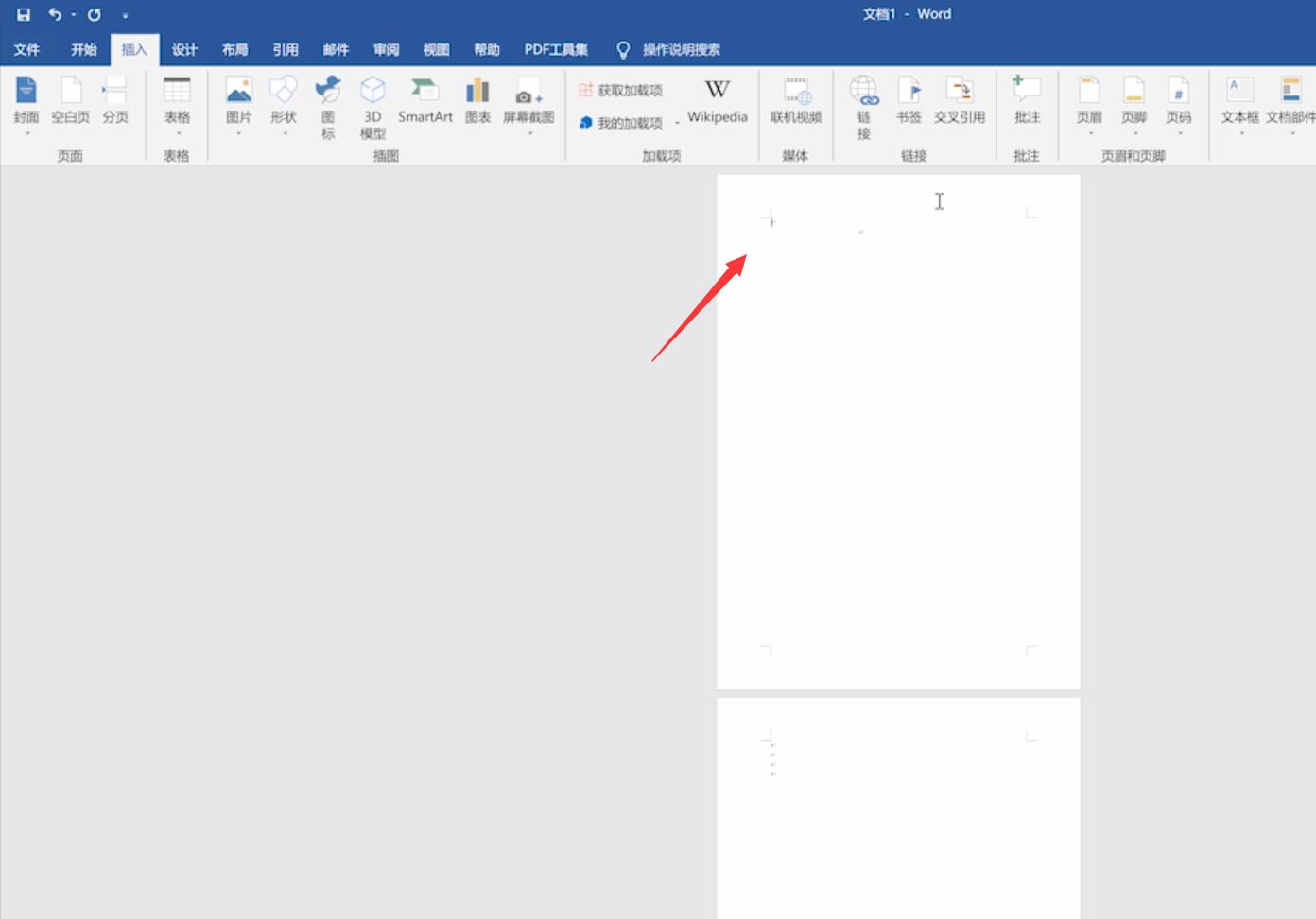The image size is (1316, 919).
Task: Insert a 3D 模型
Action: point(372,108)
